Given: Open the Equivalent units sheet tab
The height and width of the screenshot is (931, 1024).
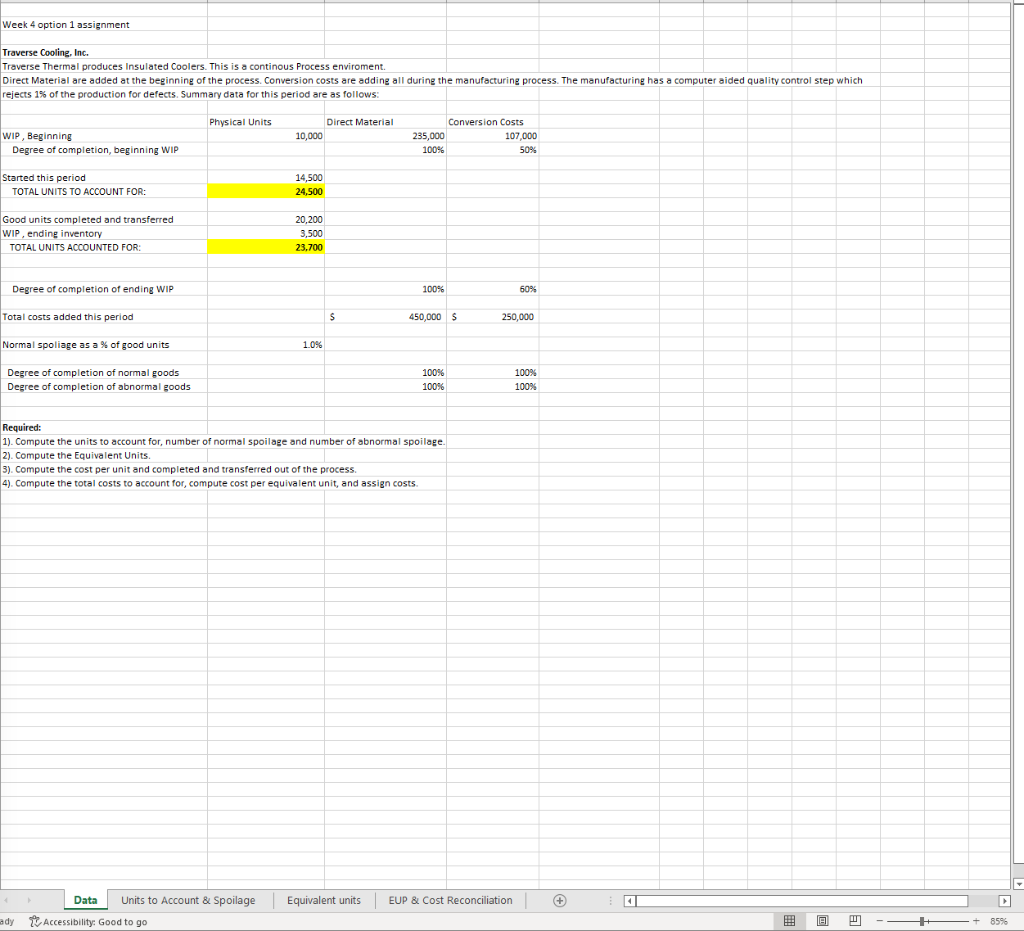Looking at the screenshot, I should tap(324, 900).
